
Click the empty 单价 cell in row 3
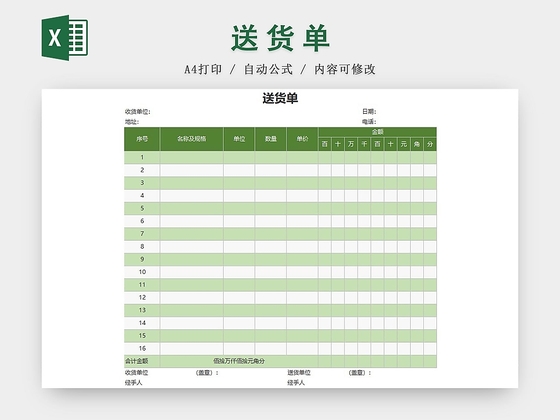click(302, 183)
